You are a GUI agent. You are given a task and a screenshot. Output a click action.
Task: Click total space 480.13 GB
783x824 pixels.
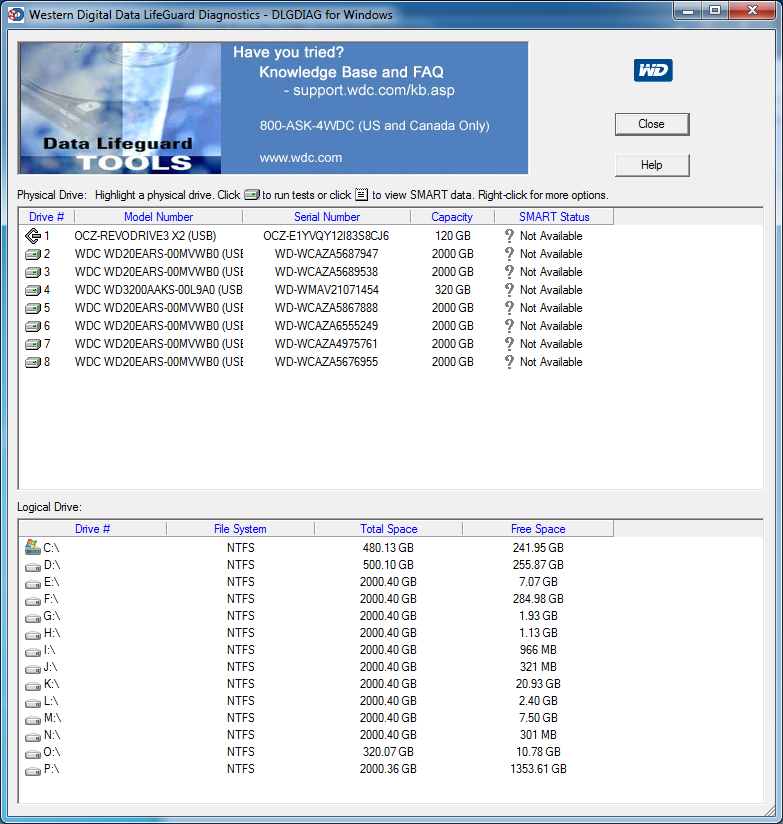(x=388, y=548)
